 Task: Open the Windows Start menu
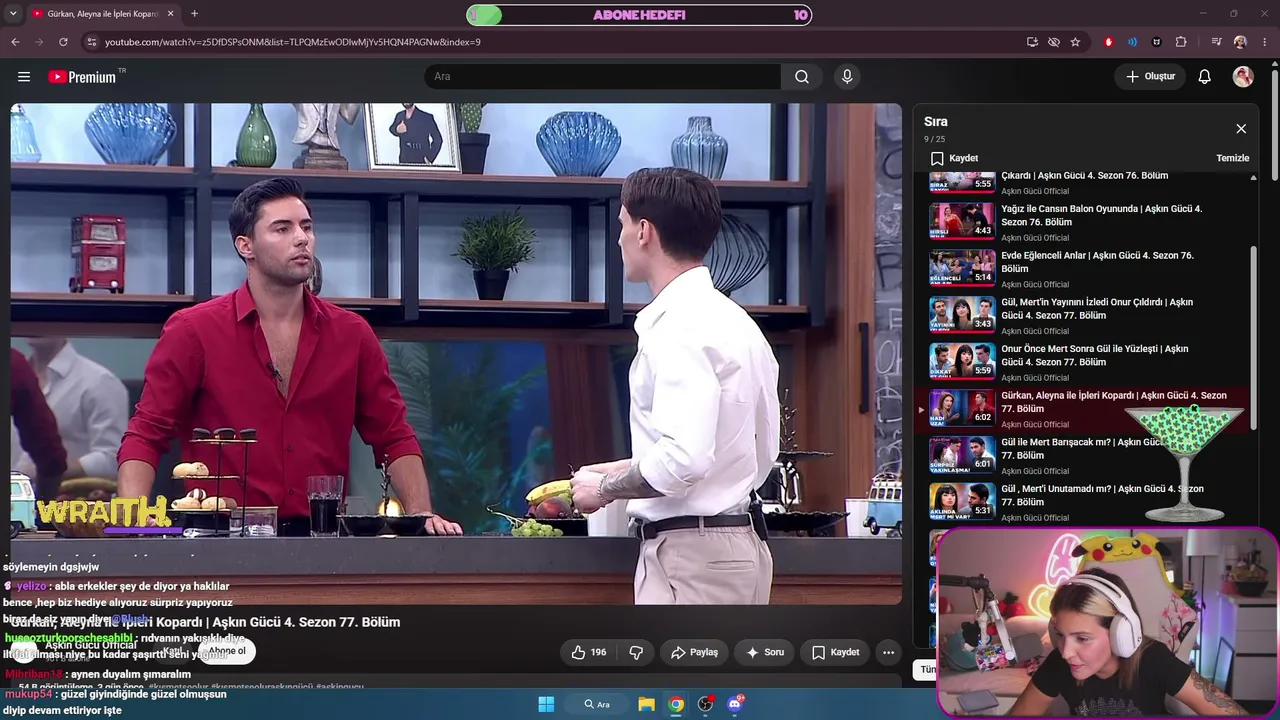(546, 704)
